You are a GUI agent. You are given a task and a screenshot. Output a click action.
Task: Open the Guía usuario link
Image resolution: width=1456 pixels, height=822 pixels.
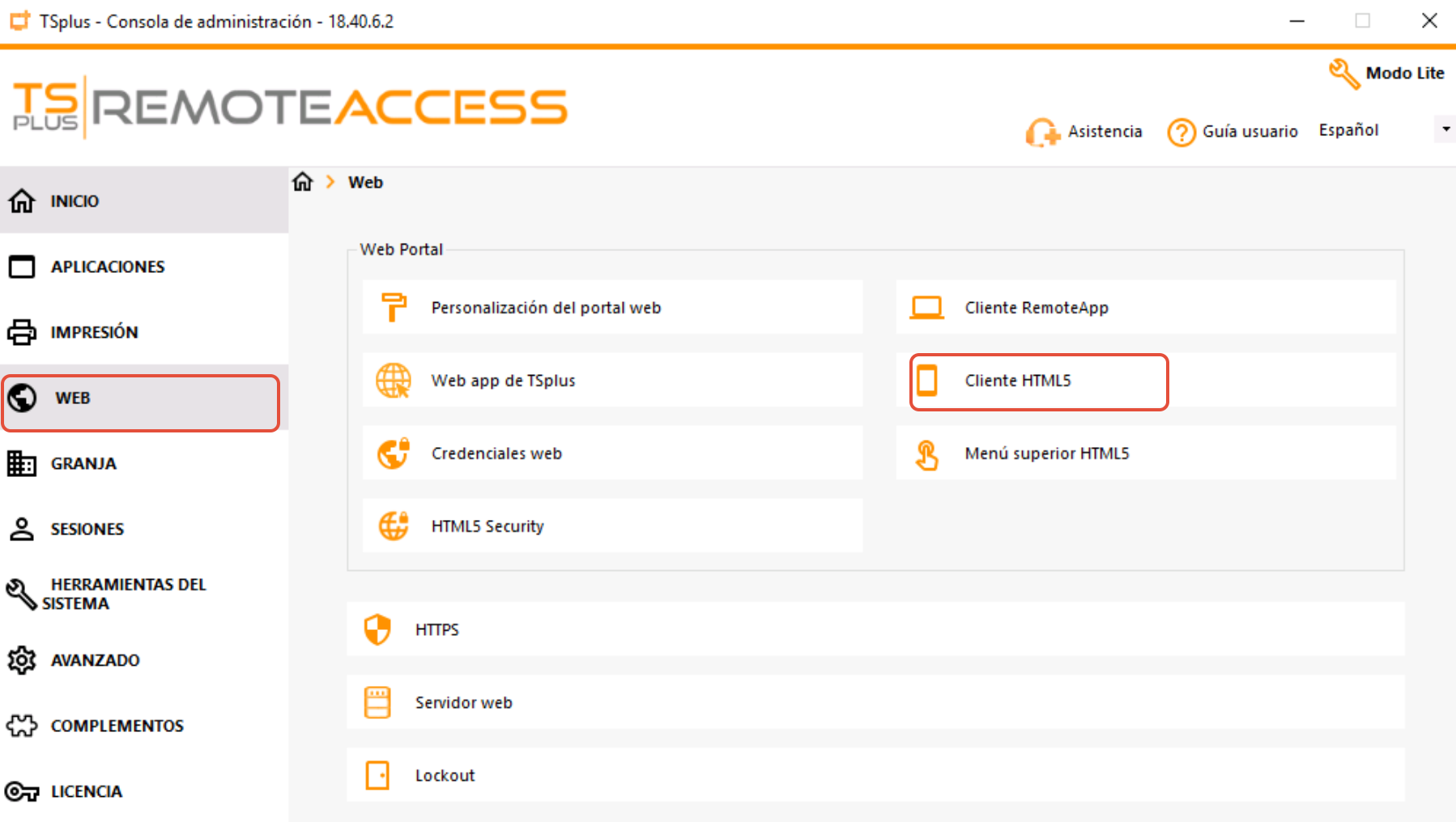click(1250, 131)
